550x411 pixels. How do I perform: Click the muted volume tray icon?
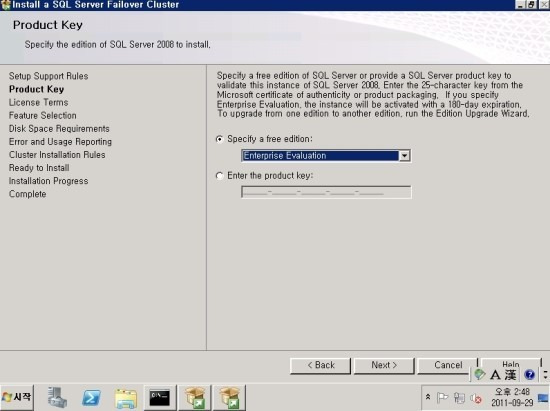pos(476,398)
